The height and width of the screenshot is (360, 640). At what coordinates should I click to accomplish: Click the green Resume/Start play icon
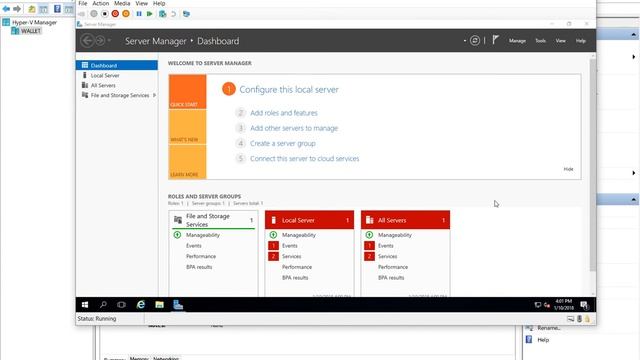[149, 14]
